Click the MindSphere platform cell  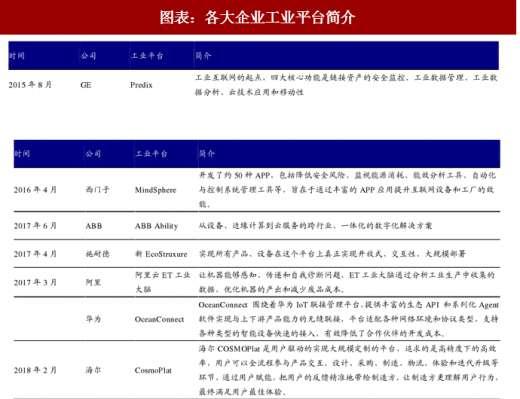point(155,190)
